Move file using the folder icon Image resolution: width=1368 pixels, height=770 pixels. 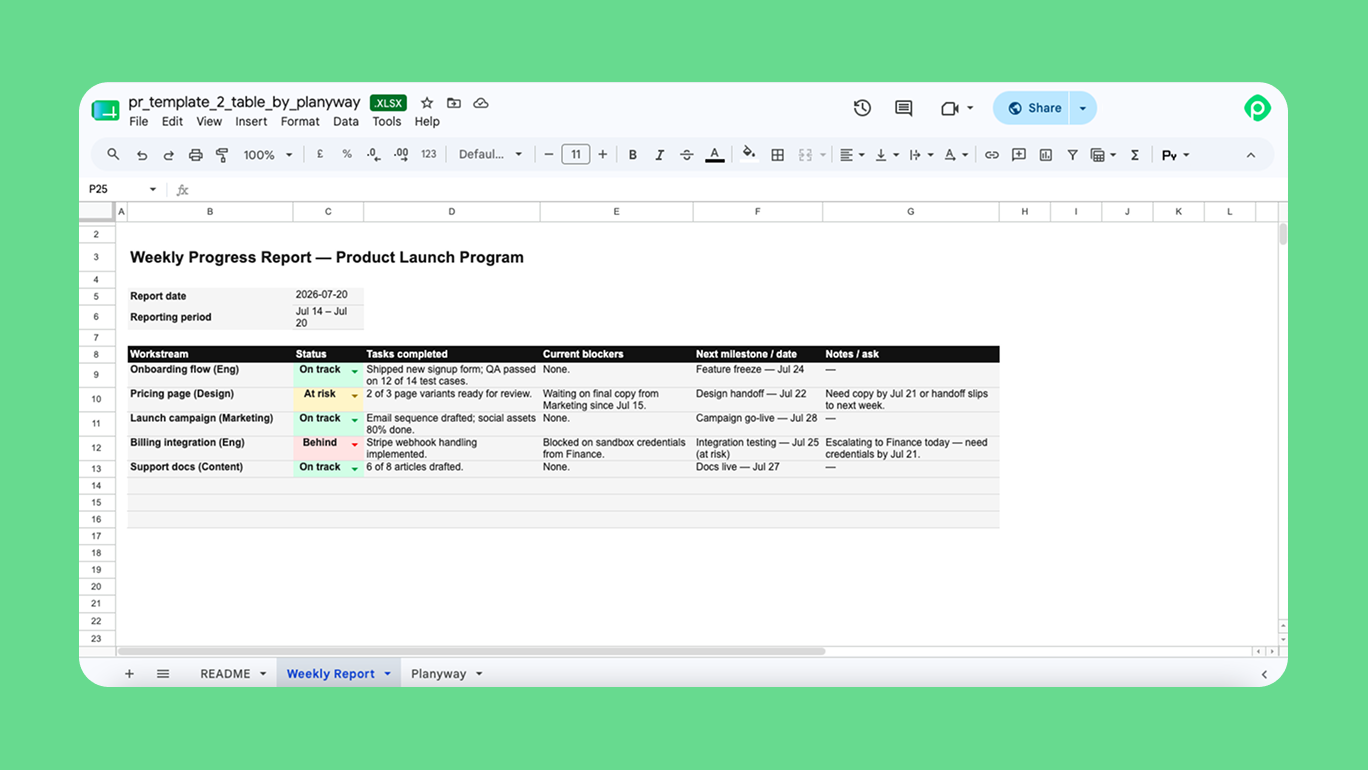pyautogui.click(x=454, y=103)
